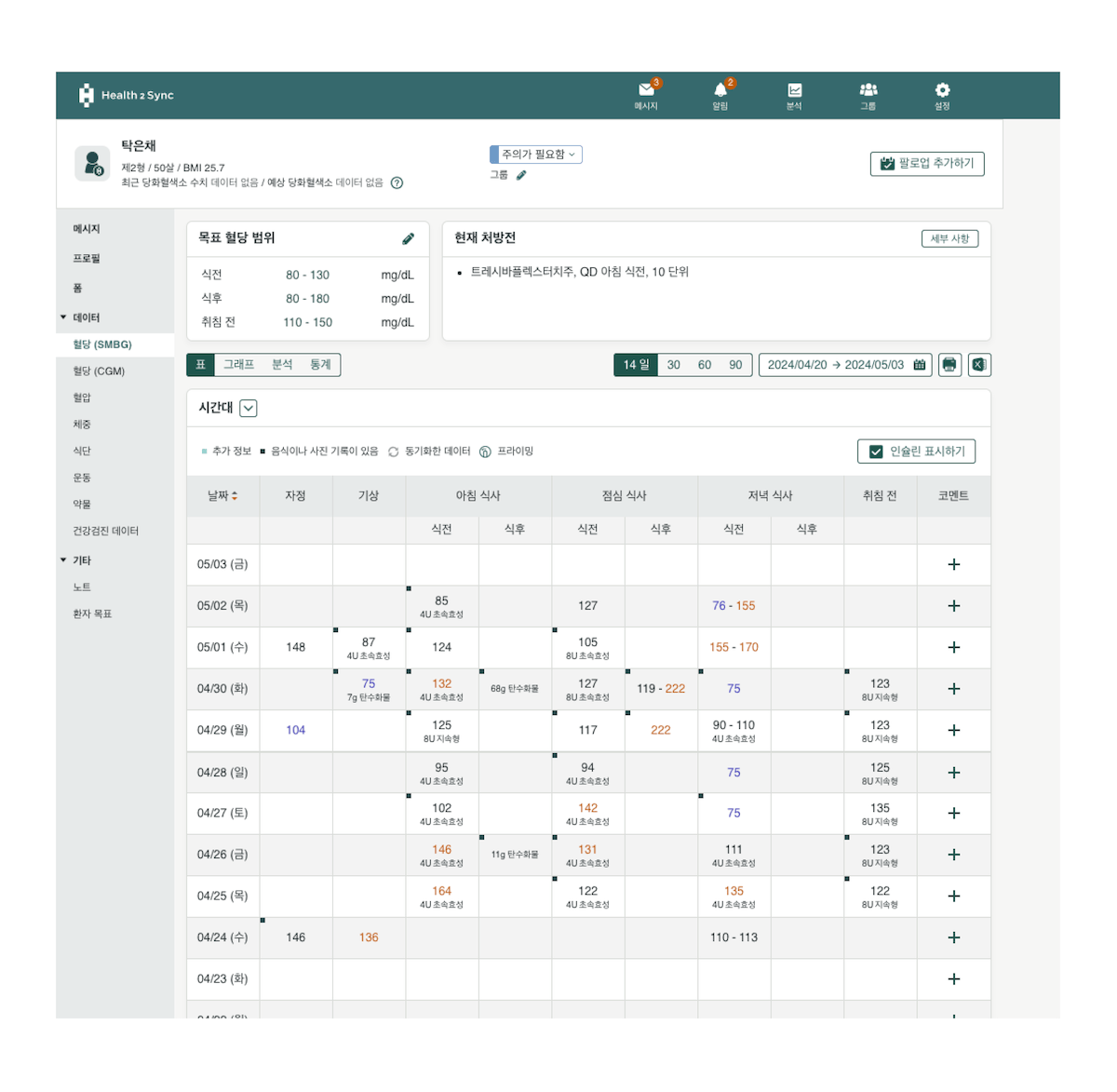Select the 30 day range option

click(674, 365)
